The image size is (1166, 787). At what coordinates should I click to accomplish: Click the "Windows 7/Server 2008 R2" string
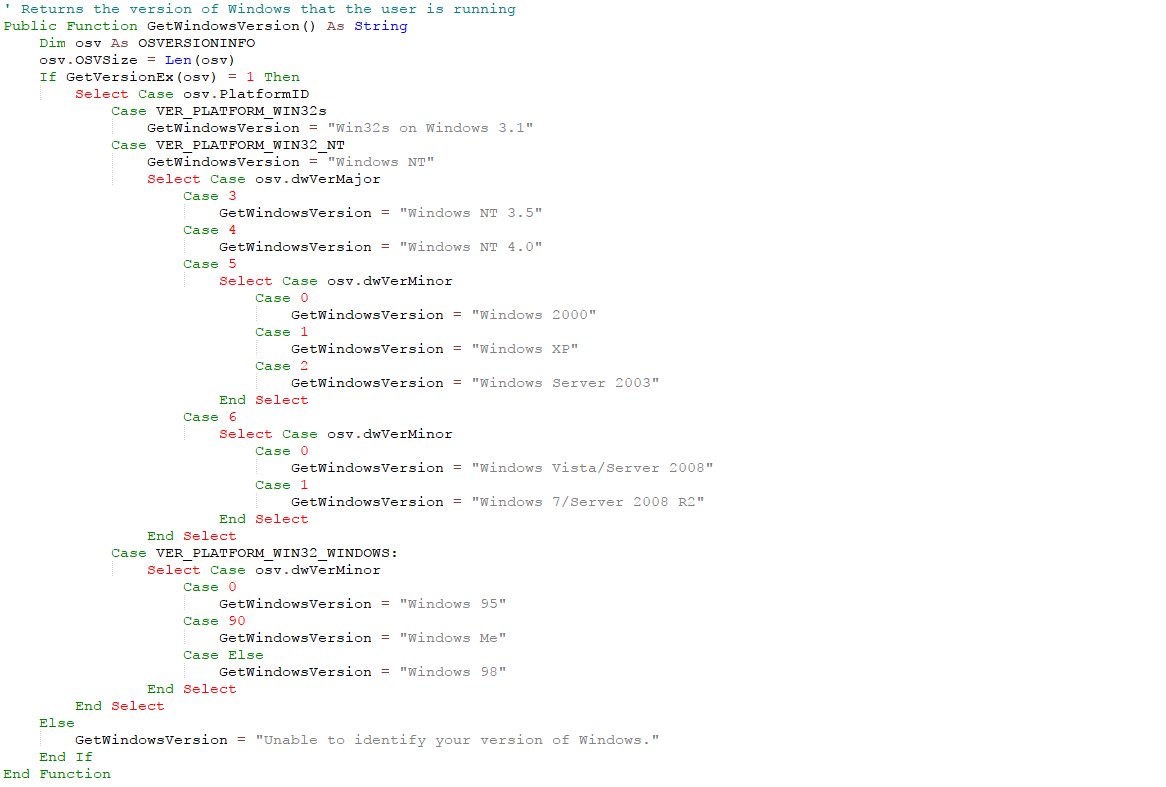point(588,502)
